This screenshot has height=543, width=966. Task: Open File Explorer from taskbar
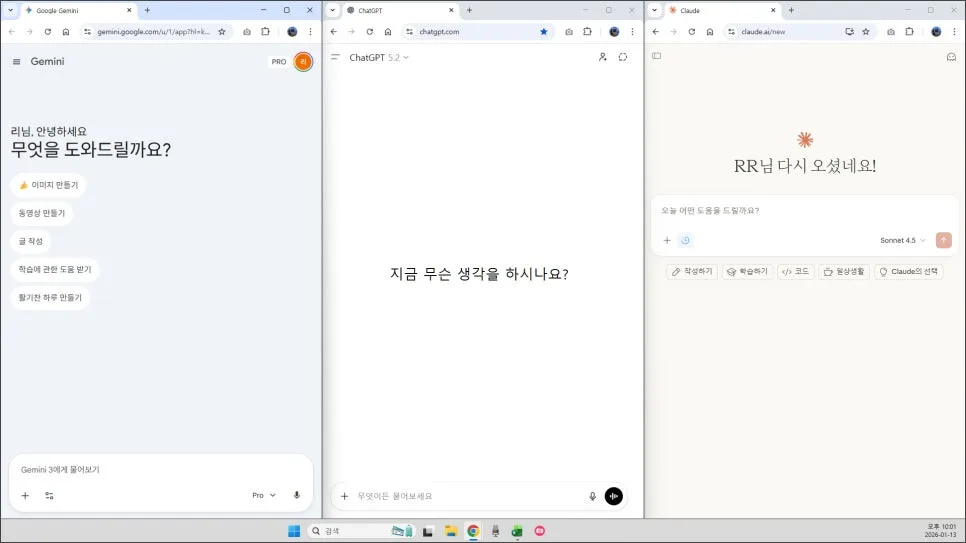tap(450, 531)
